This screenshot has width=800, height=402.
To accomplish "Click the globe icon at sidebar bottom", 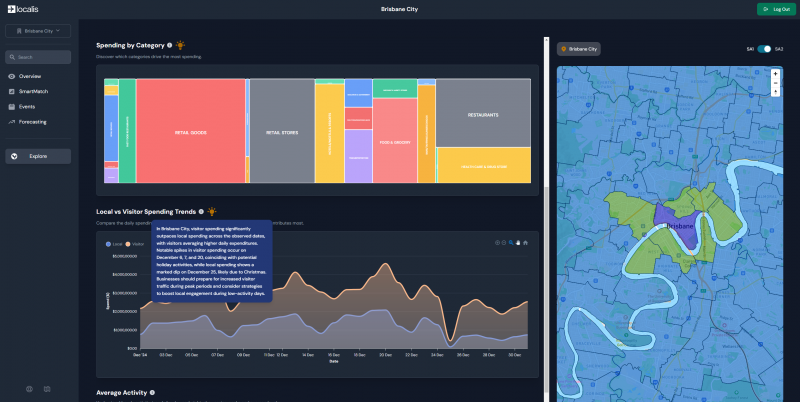I will pyautogui.click(x=29, y=389).
